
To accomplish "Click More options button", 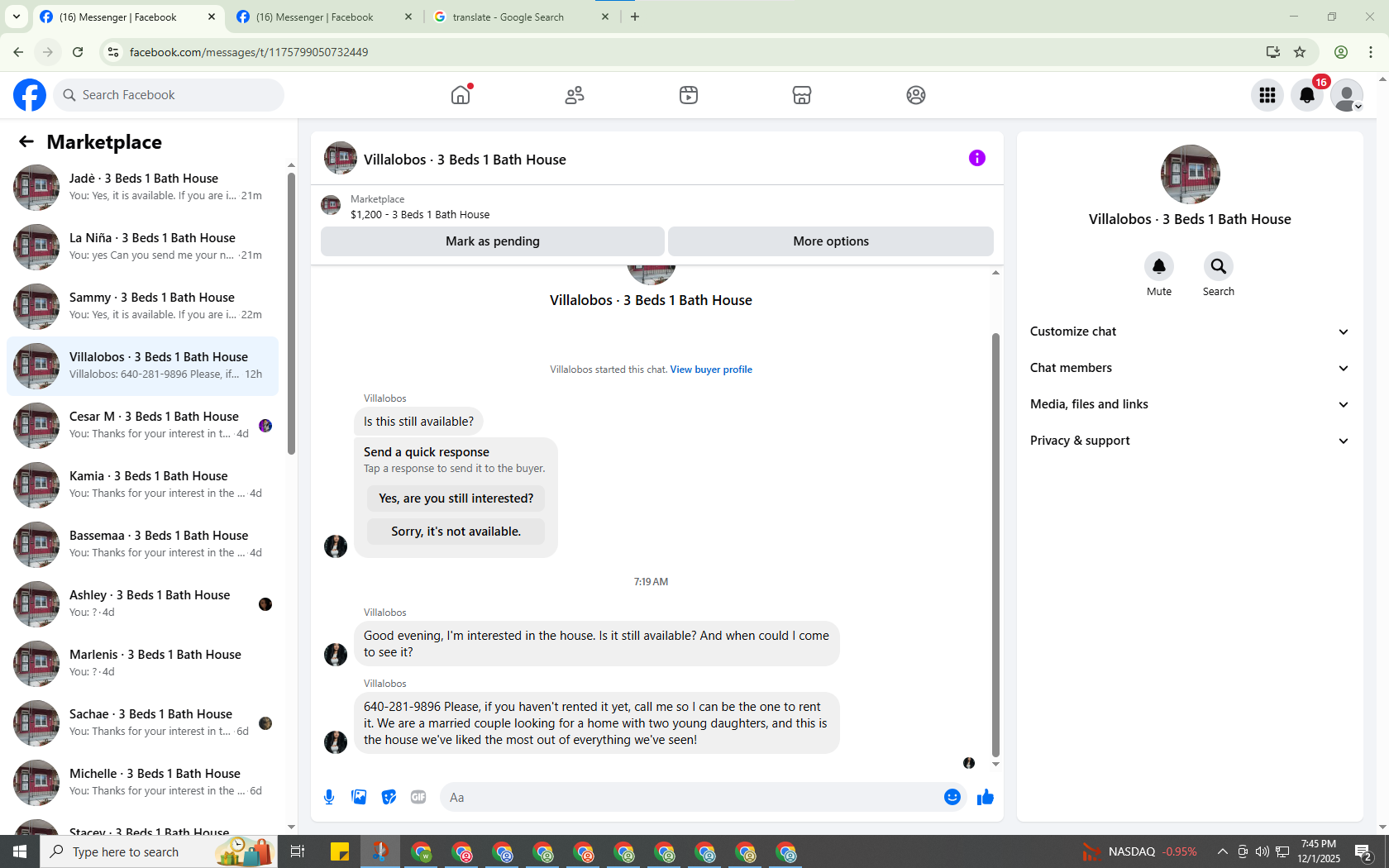I will 831,241.
